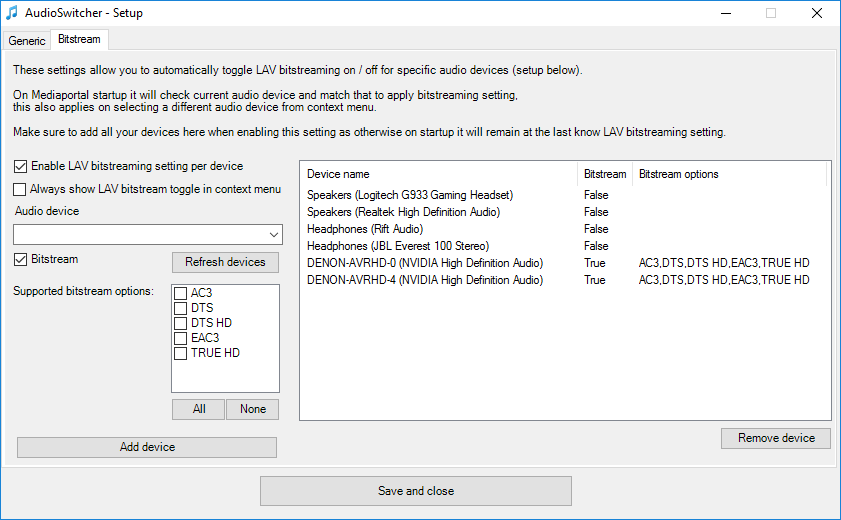
Task: Check the TRUE HD bitstream option
Action: coord(181,353)
